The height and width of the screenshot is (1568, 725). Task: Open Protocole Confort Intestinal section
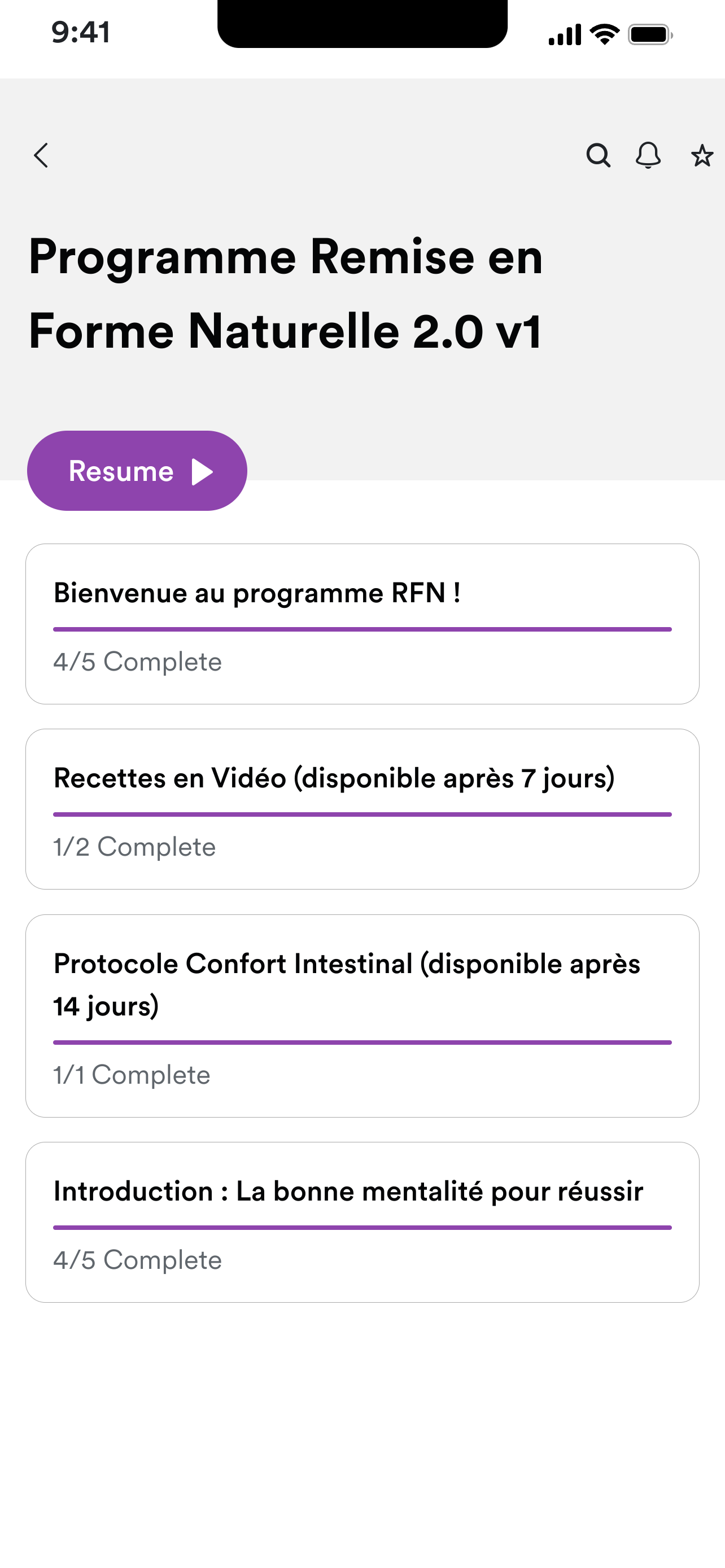click(x=362, y=1016)
